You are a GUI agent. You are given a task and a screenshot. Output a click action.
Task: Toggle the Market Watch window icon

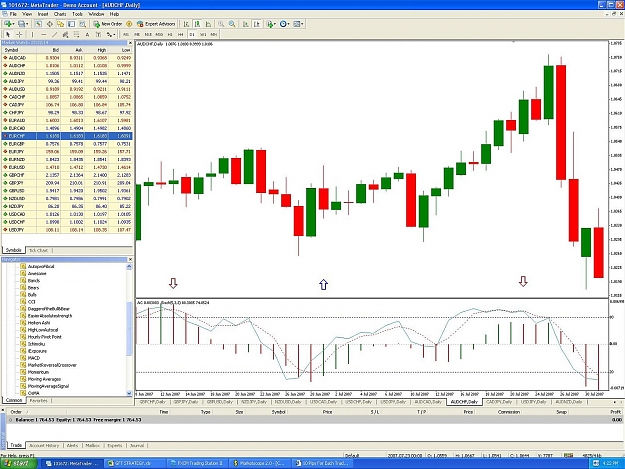38,24
